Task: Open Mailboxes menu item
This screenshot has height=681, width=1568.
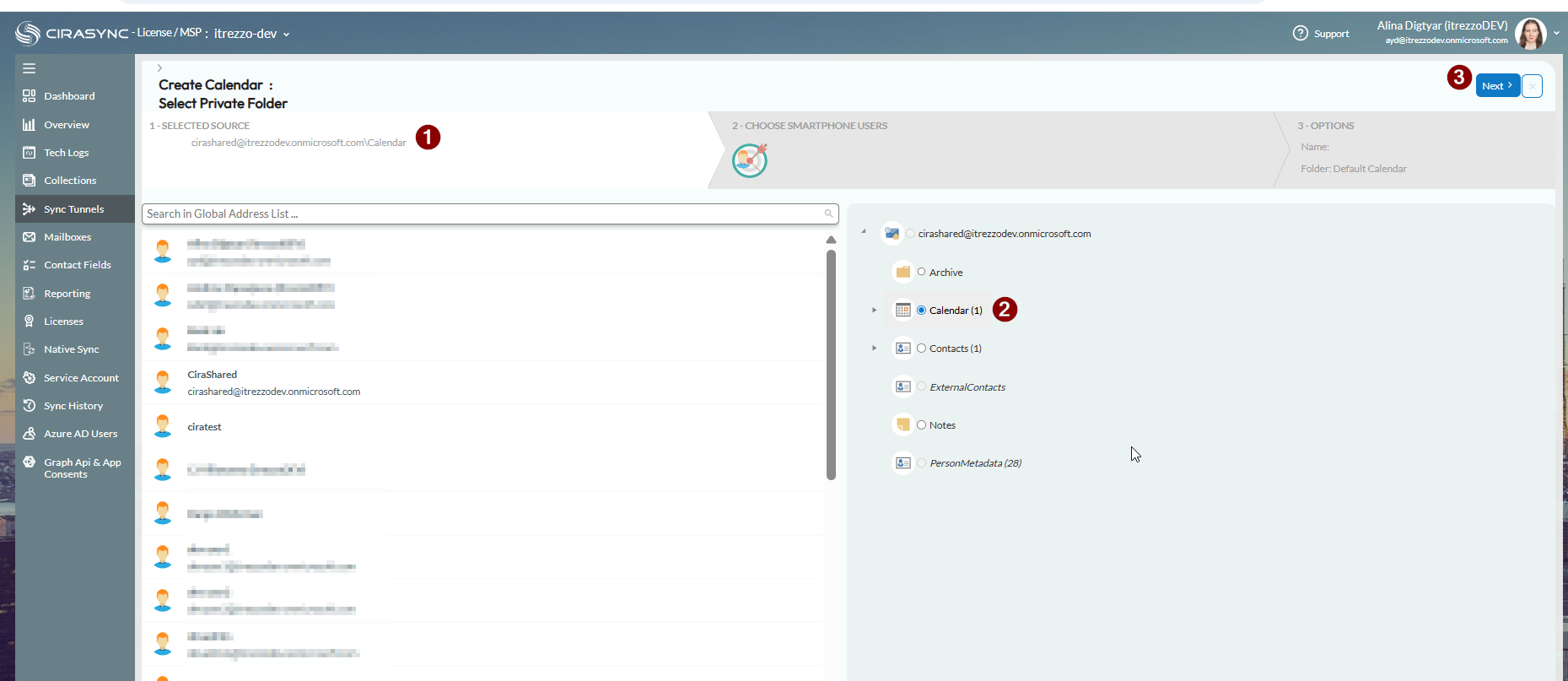Action: tap(75, 237)
